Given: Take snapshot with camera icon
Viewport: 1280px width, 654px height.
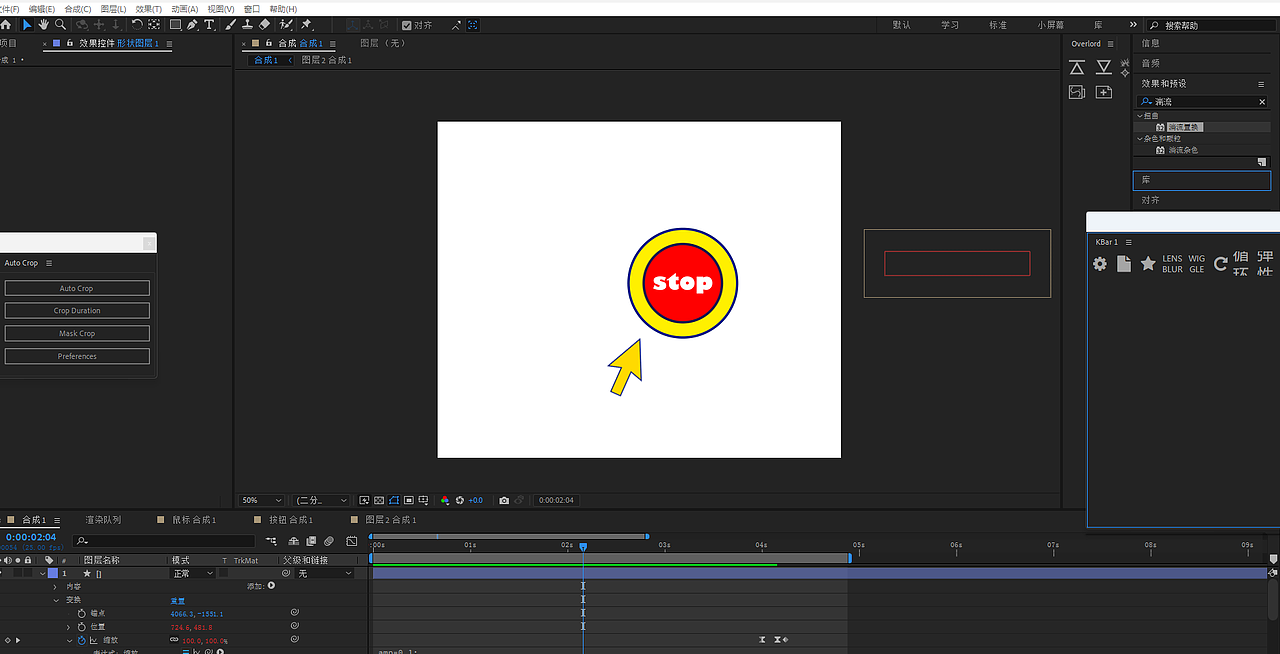Looking at the screenshot, I should pyautogui.click(x=504, y=500).
